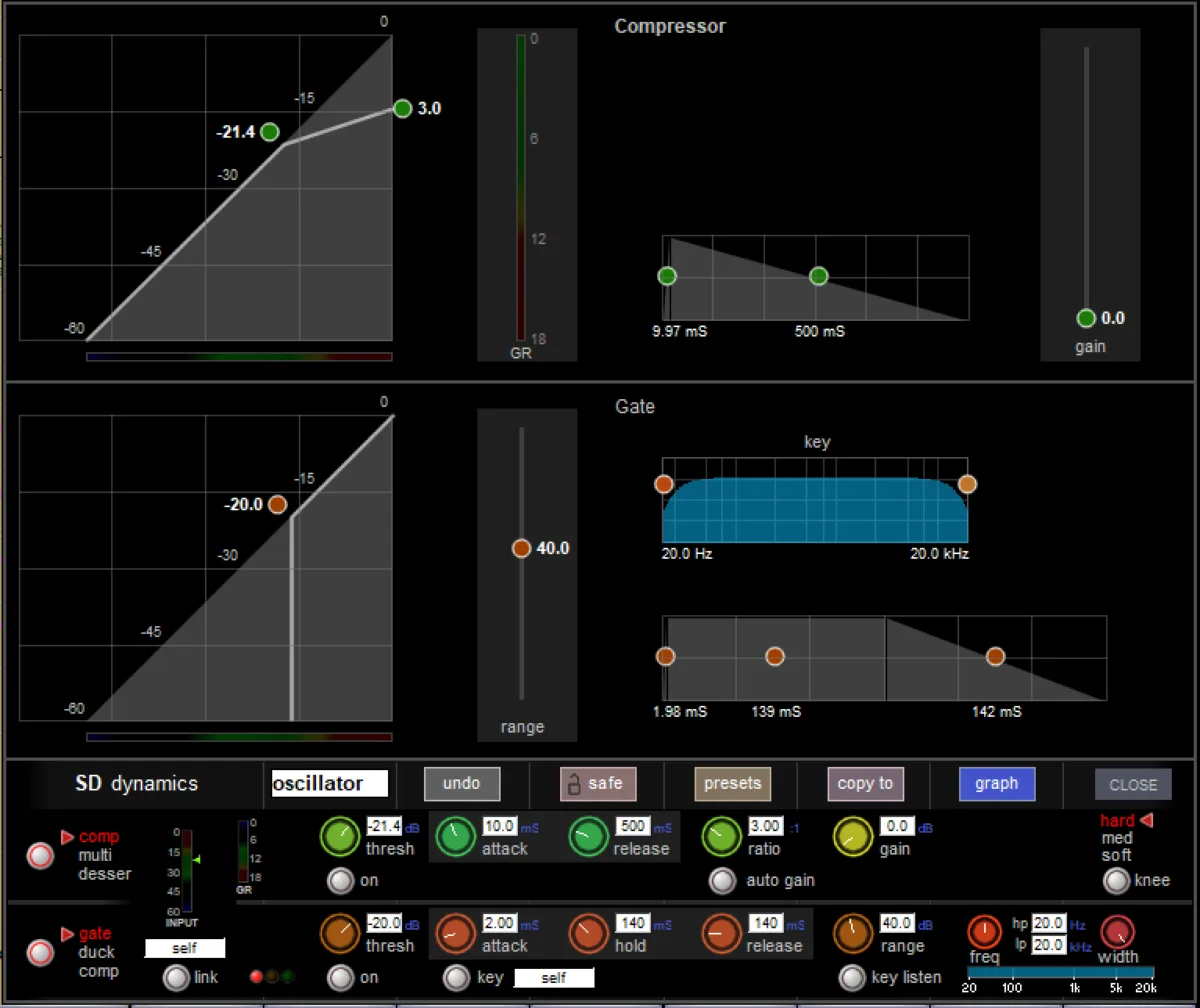Click the gate range knob
This screenshot has height=1008, width=1200.
854,934
